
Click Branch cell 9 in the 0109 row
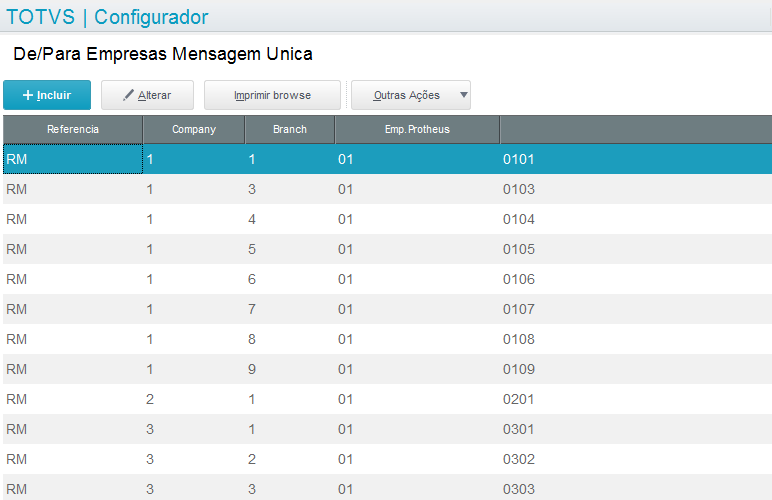click(290, 369)
